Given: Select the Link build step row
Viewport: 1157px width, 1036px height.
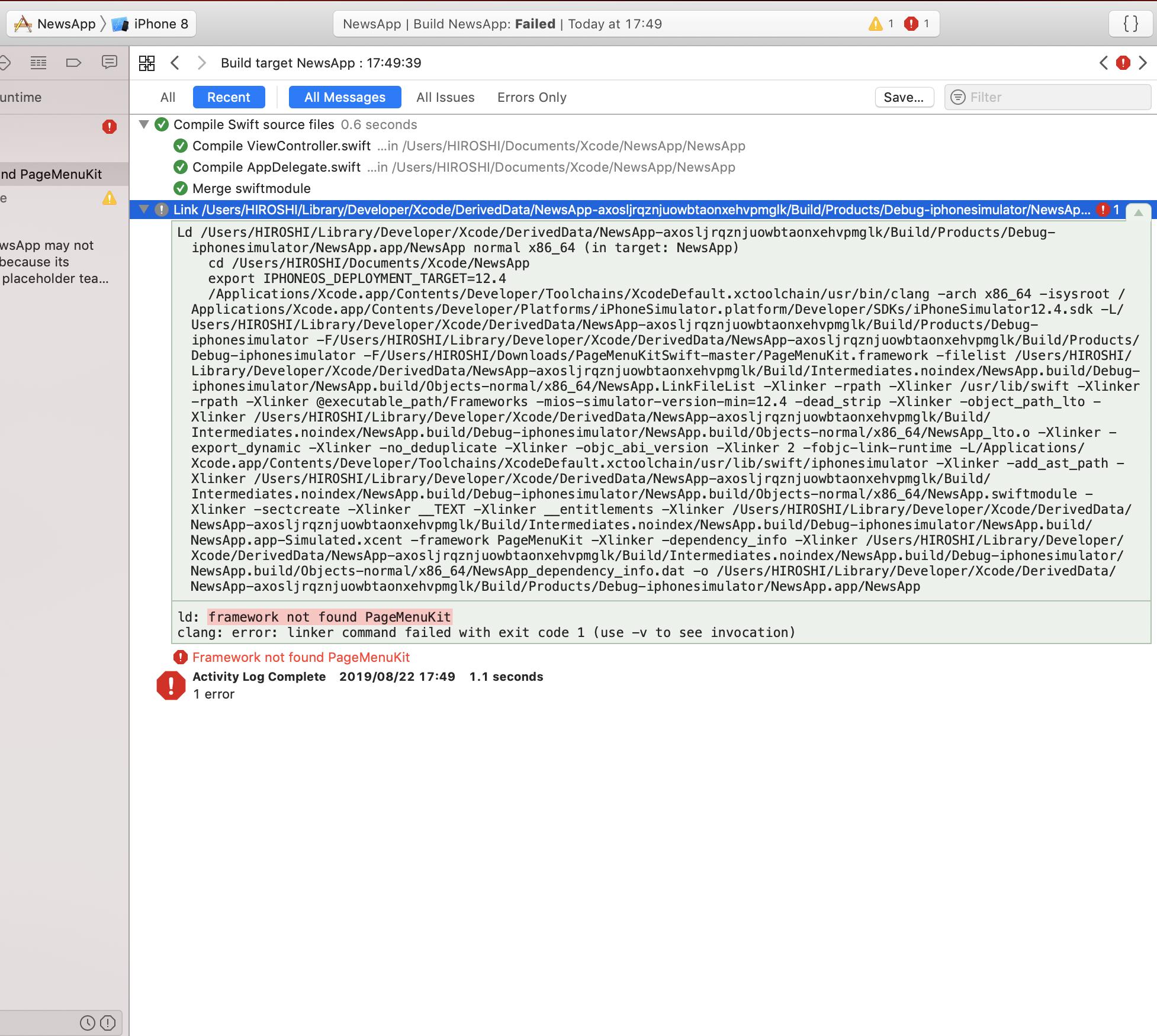Looking at the screenshot, I should pyautogui.click(x=642, y=210).
